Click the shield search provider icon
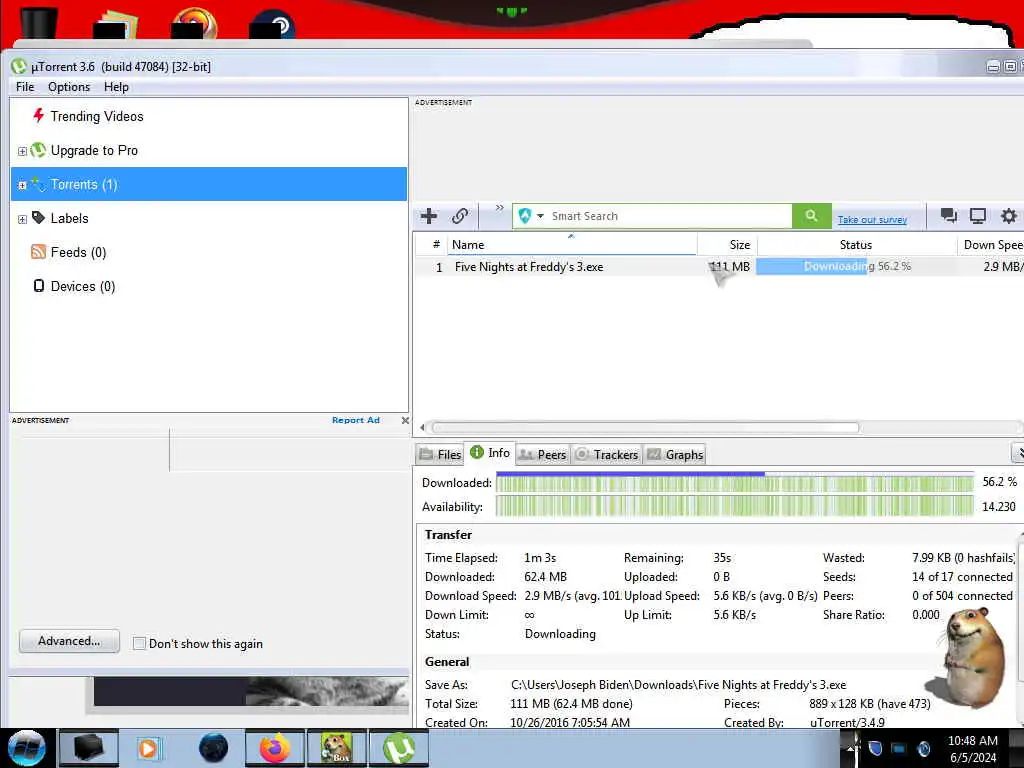Viewport: 1024px width, 768px height. pos(525,216)
